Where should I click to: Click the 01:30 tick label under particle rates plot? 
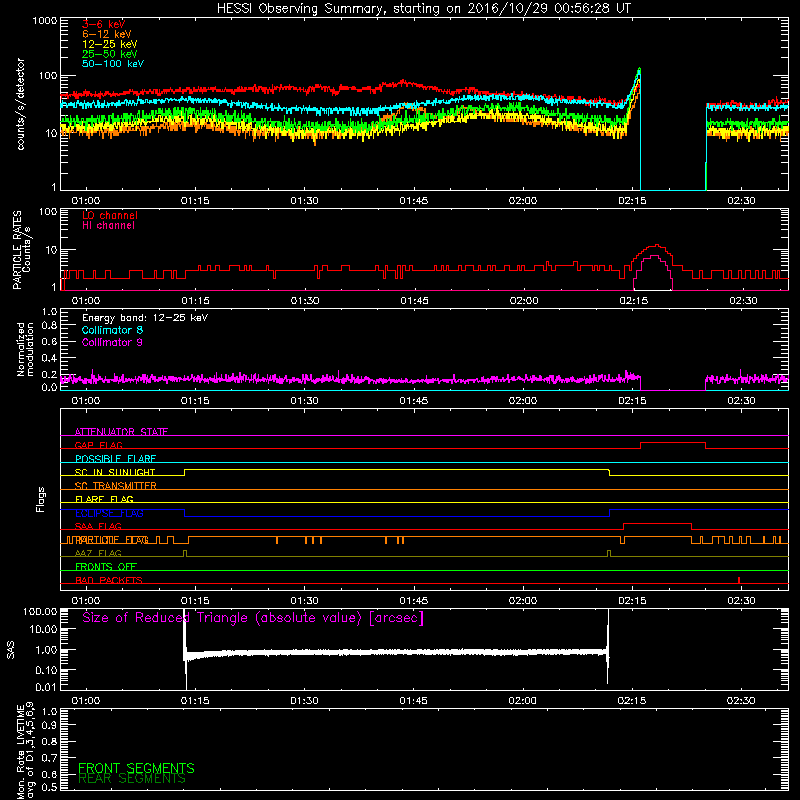pos(305,301)
